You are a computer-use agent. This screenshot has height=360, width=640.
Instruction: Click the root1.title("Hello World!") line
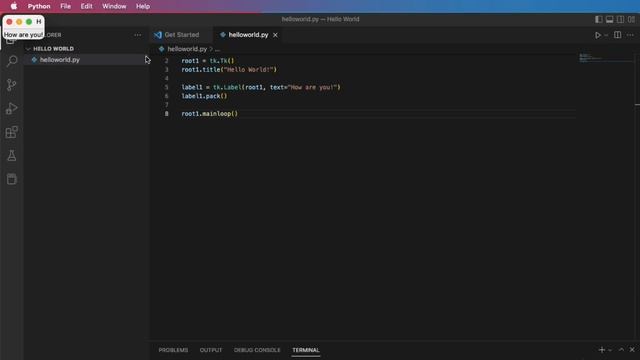229,70
